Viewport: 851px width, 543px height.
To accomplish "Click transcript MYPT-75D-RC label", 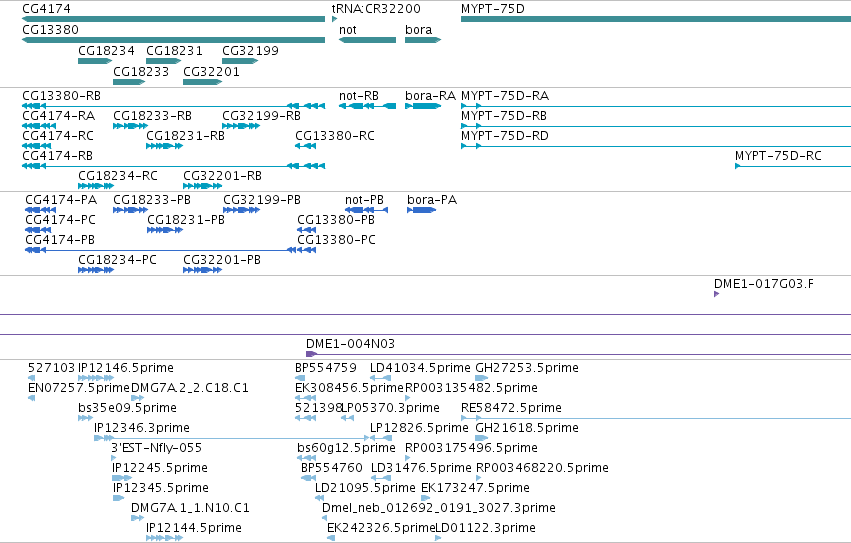I will coord(778,156).
